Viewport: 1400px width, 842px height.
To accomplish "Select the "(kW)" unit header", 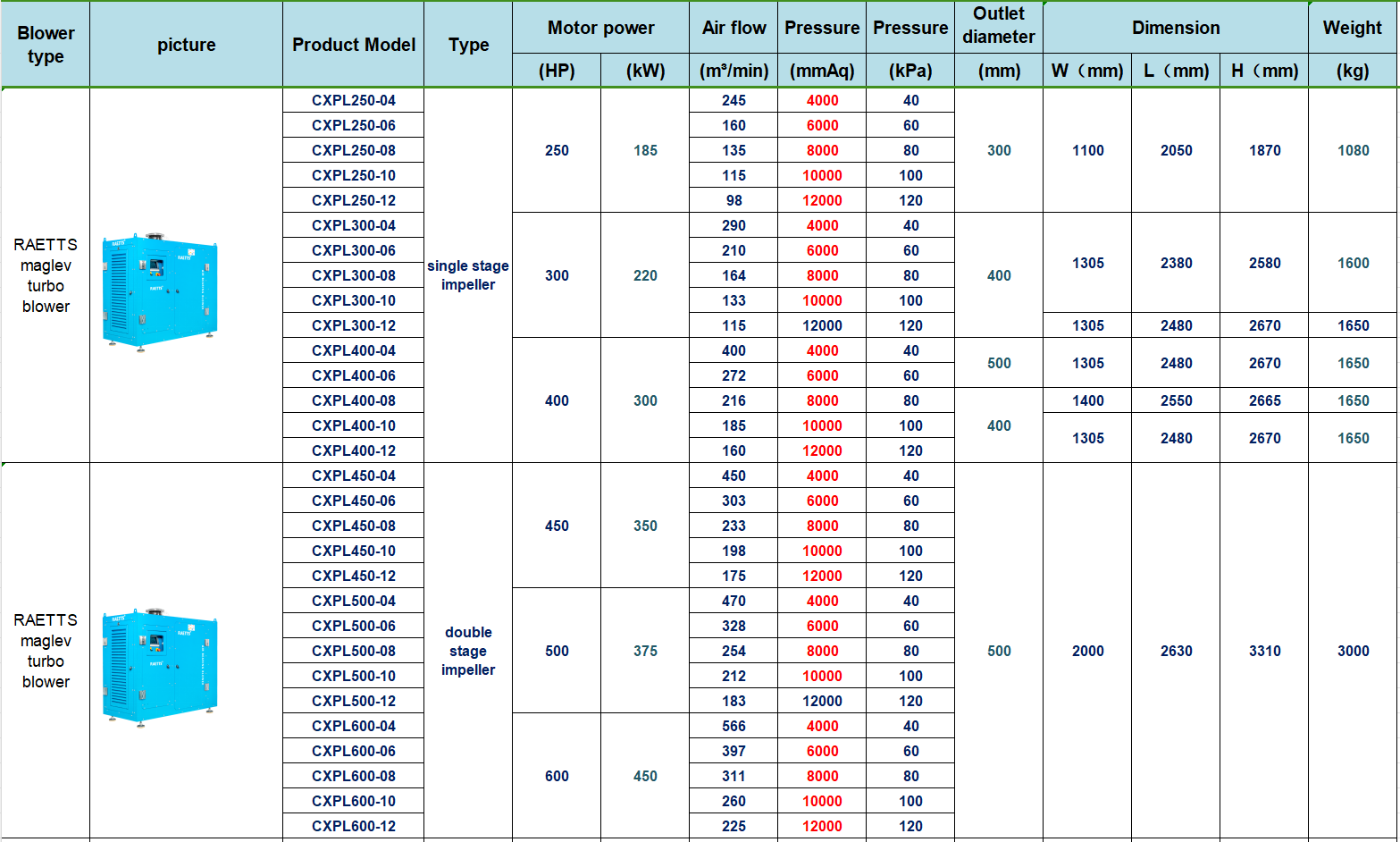I will coord(645,71).
